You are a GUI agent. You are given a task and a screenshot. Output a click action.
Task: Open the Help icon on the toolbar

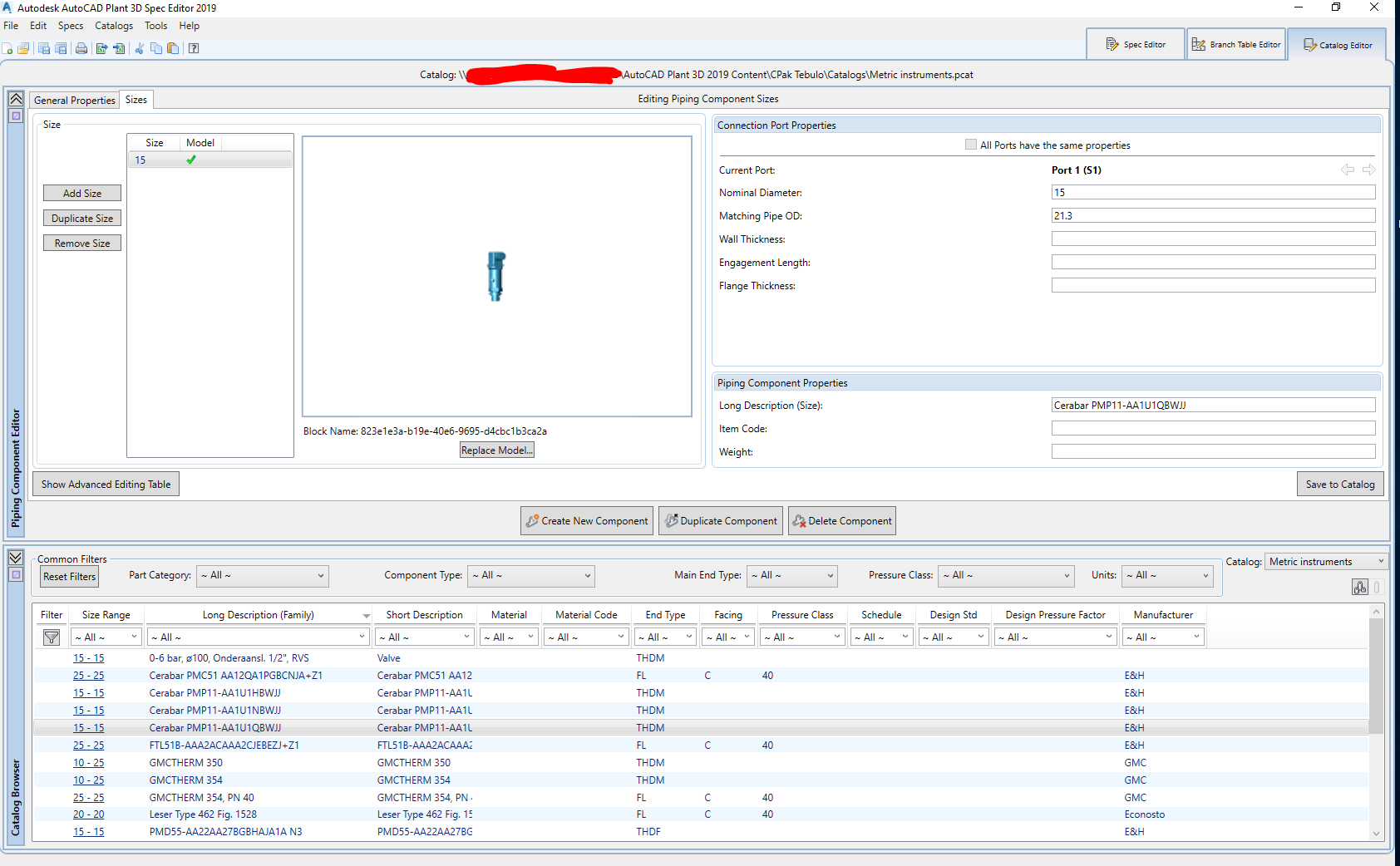194,47
